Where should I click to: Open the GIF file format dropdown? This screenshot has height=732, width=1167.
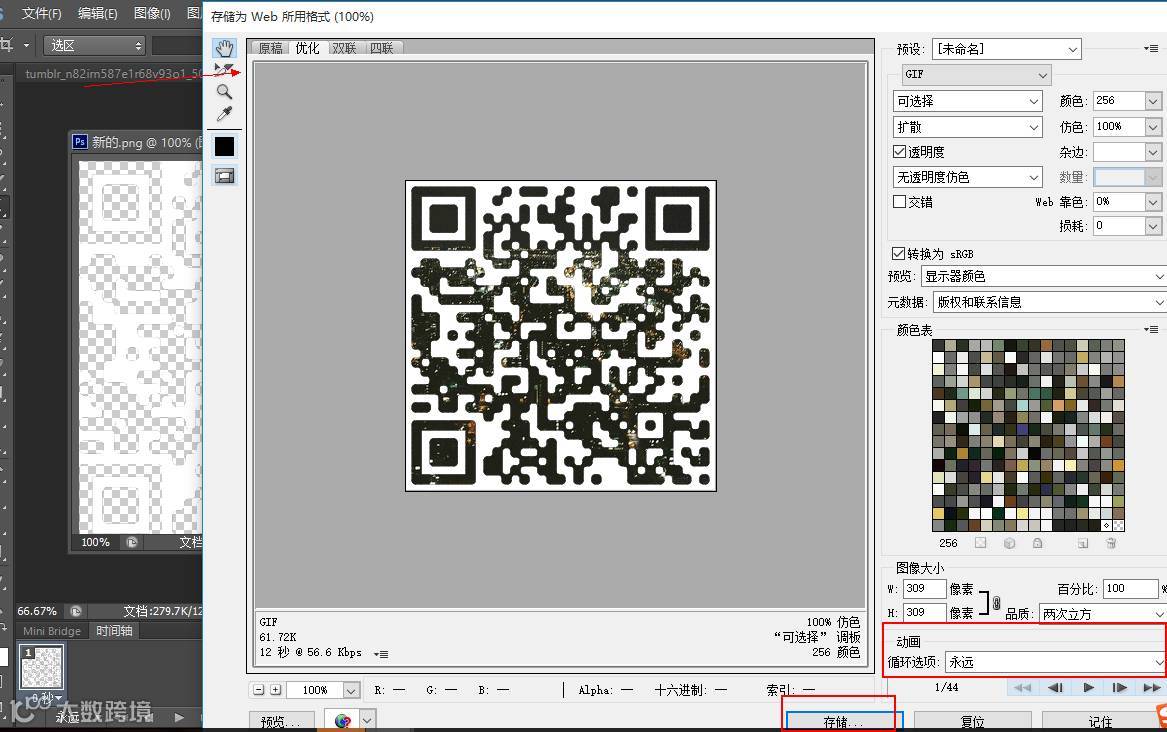pos(976,74)
